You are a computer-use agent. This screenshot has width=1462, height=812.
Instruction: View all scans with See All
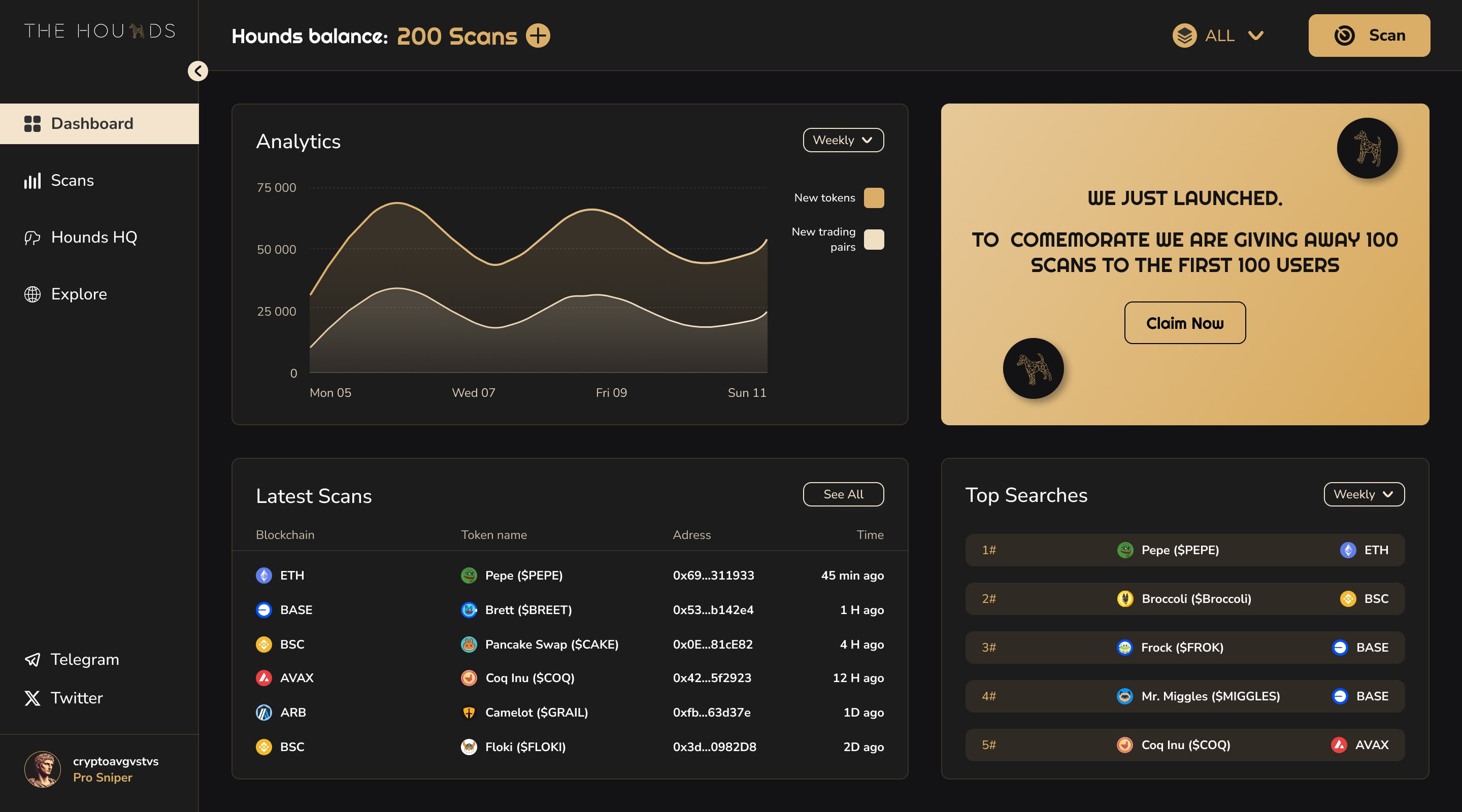pos(843,494)
